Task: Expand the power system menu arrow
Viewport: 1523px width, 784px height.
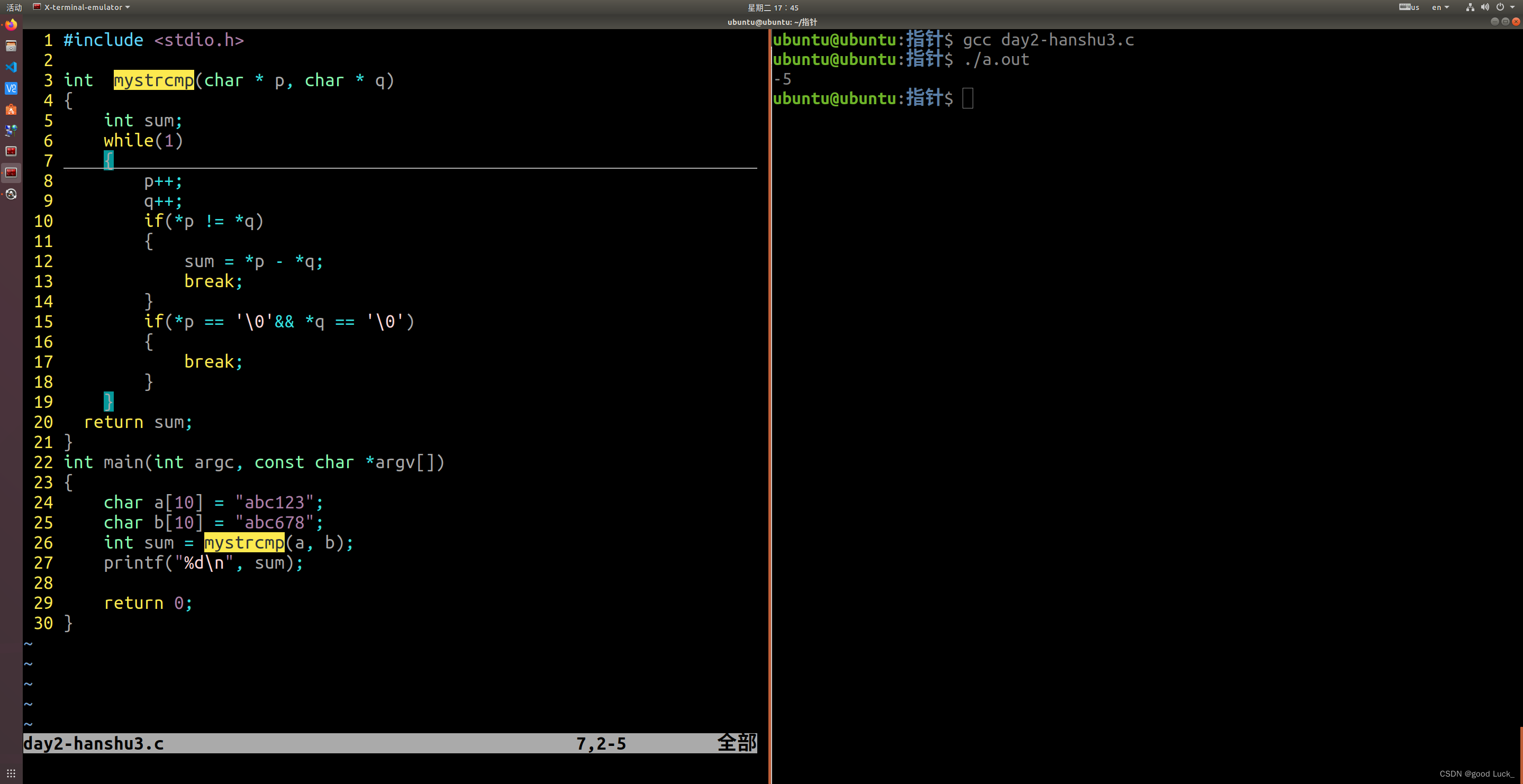Action: click(x=1512, y=7)
